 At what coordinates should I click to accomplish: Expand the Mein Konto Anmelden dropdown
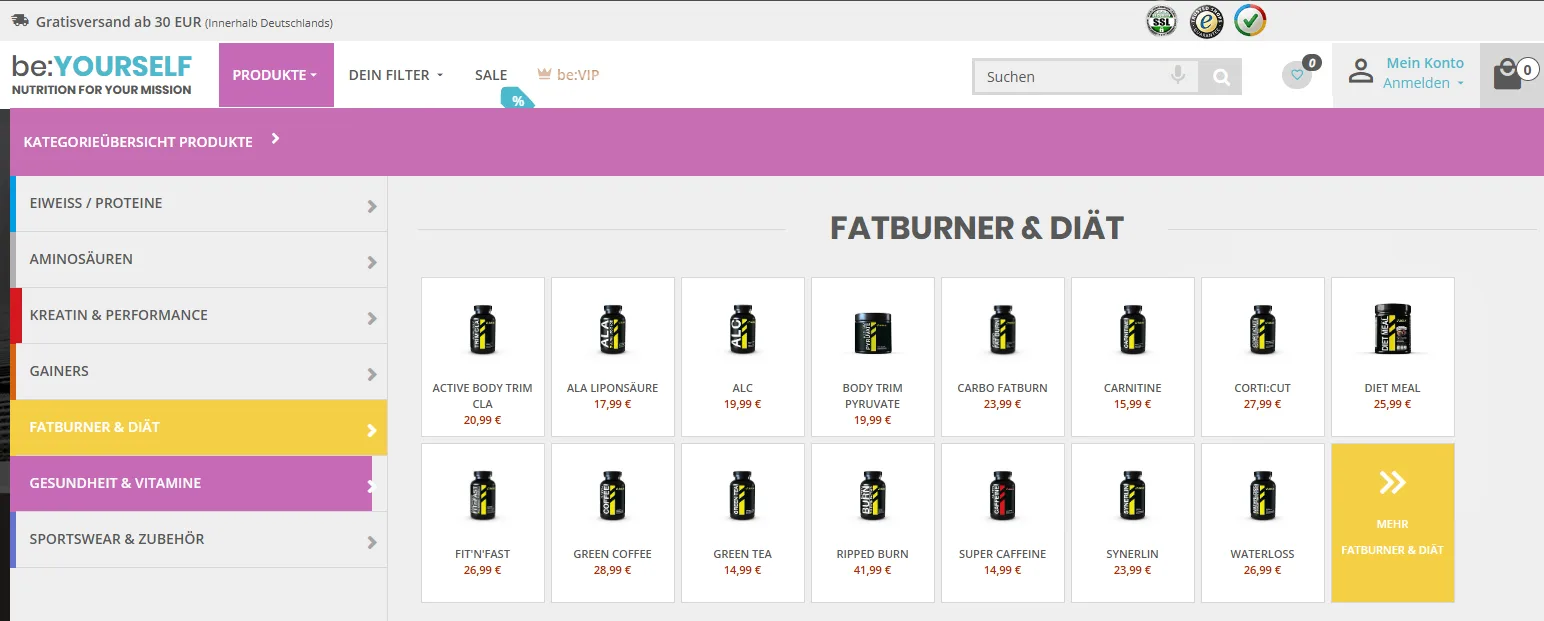[x=1424, y=83]
